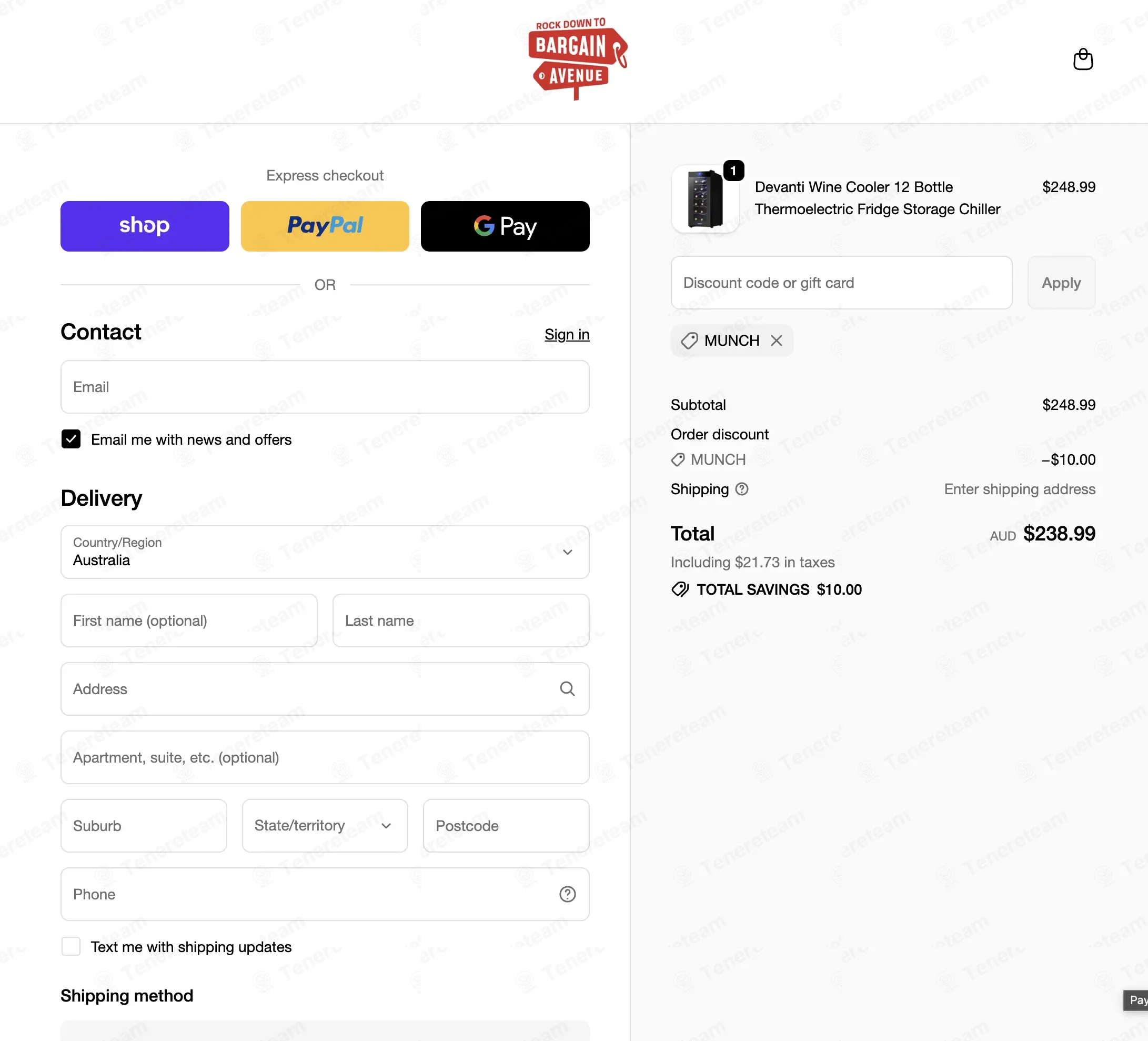Remove the MUNCH discount code

tap(776, 341)
